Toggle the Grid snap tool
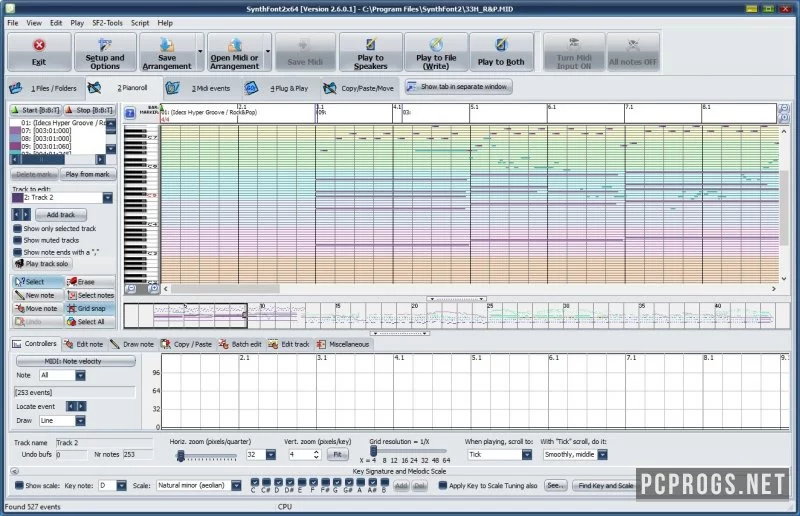 click(x=90, y=308)
